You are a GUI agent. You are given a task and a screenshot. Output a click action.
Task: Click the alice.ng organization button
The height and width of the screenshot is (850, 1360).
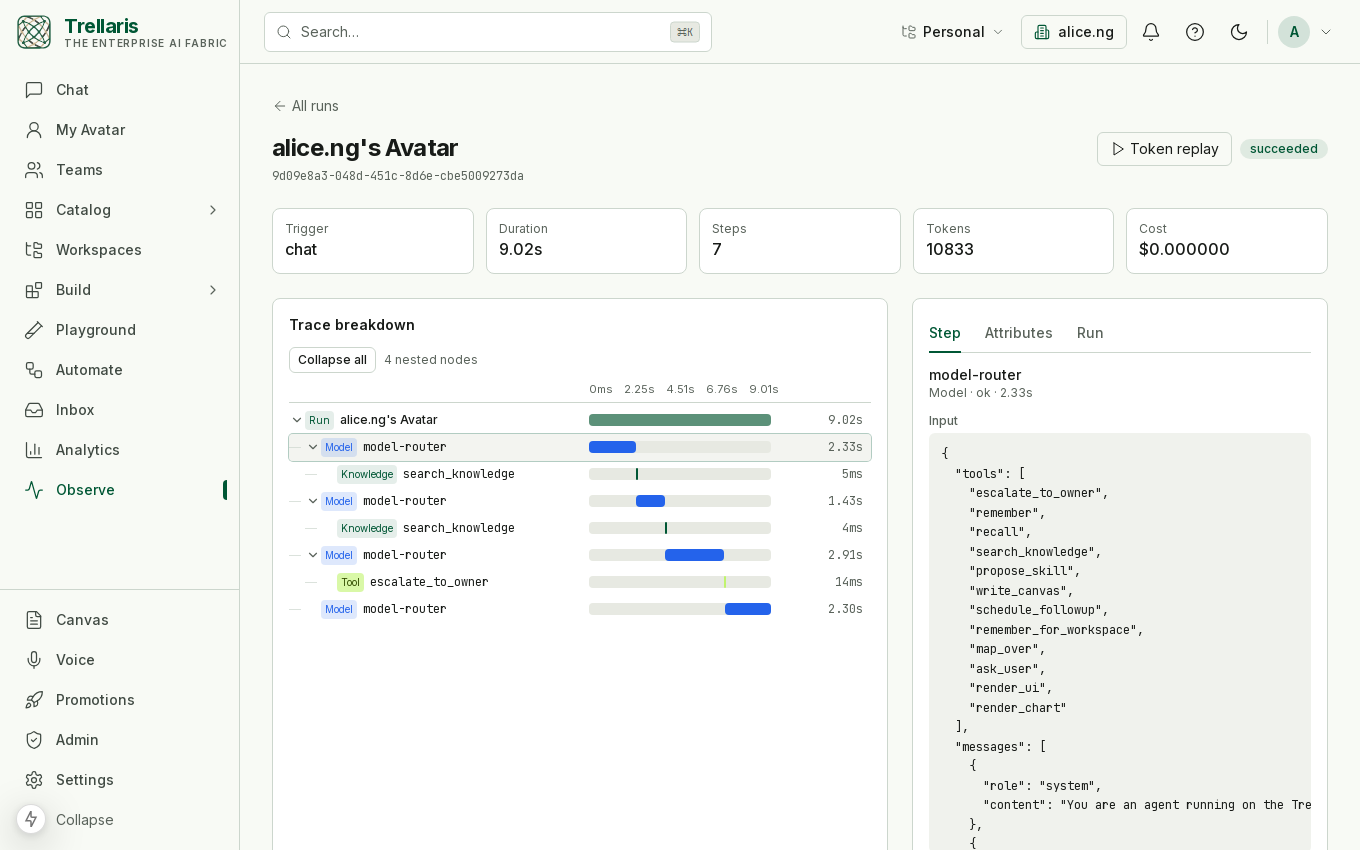(1074, 32)
